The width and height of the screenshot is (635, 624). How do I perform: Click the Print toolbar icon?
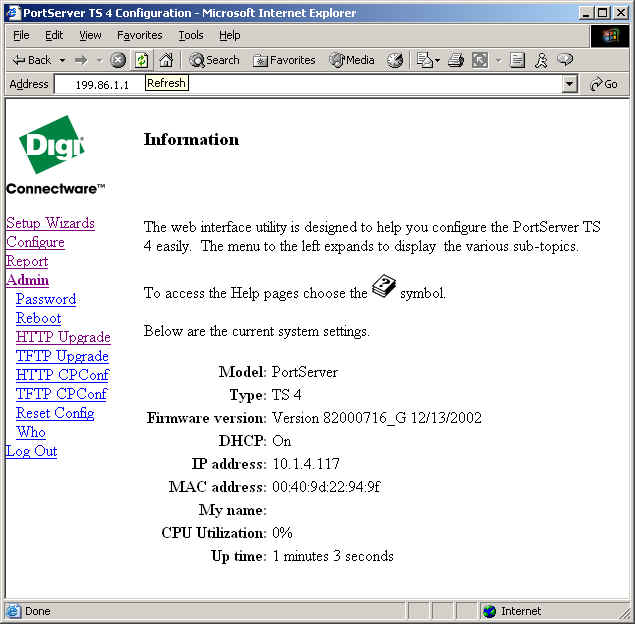pos(456,60)
